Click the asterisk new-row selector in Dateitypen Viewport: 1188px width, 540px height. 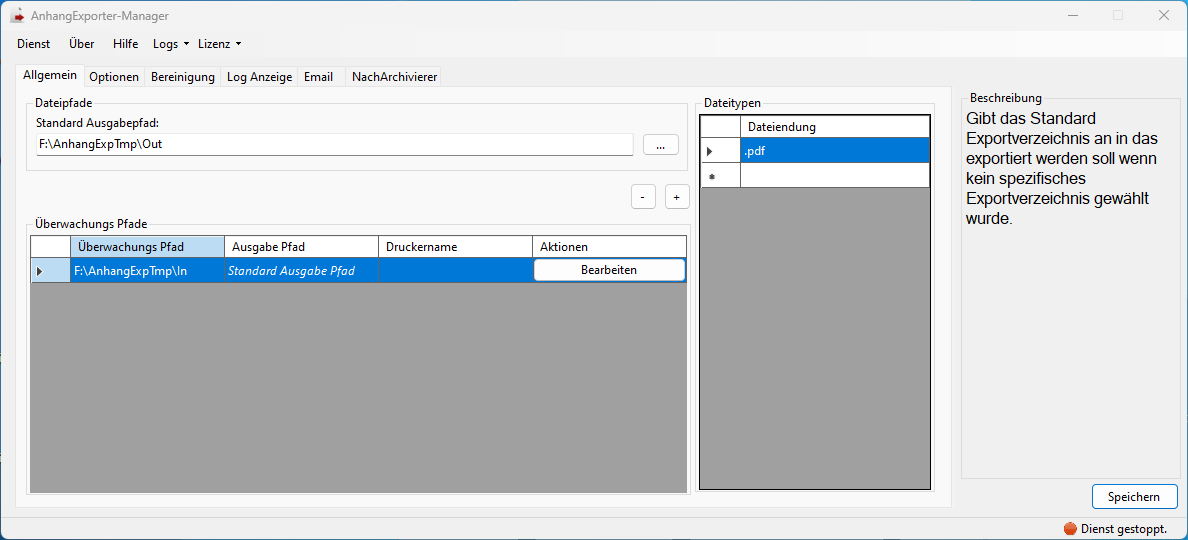721,175
